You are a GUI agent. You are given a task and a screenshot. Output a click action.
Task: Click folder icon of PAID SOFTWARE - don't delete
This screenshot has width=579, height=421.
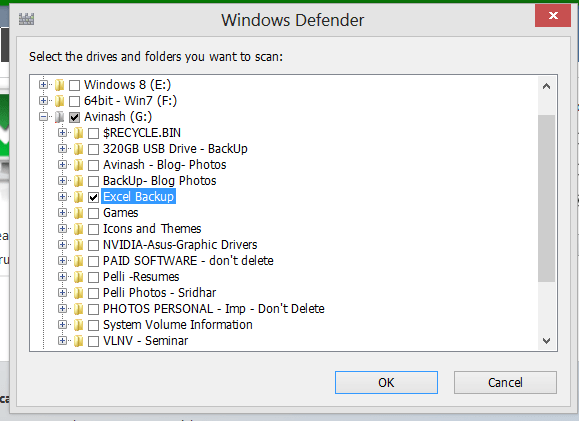(x=78, y=261)
